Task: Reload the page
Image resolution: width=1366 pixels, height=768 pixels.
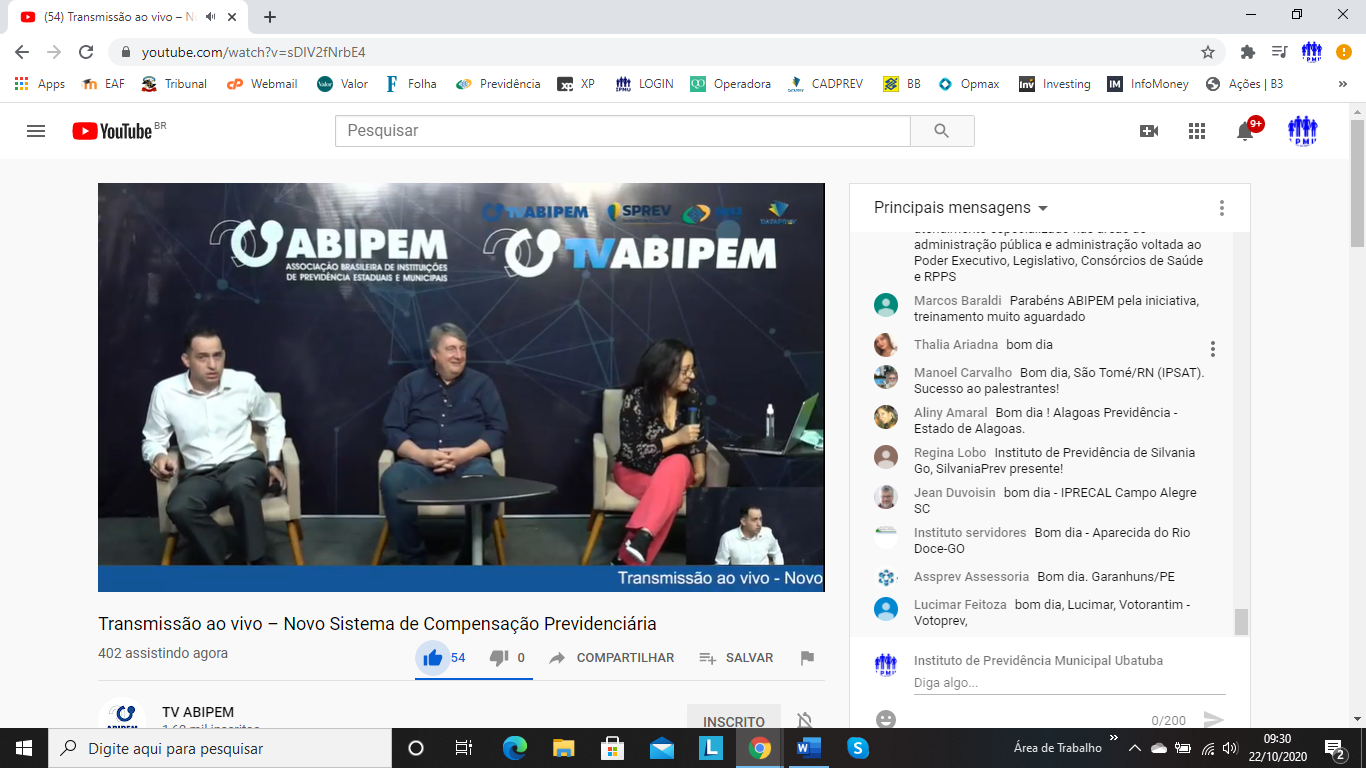Action: tap(86, 52)
